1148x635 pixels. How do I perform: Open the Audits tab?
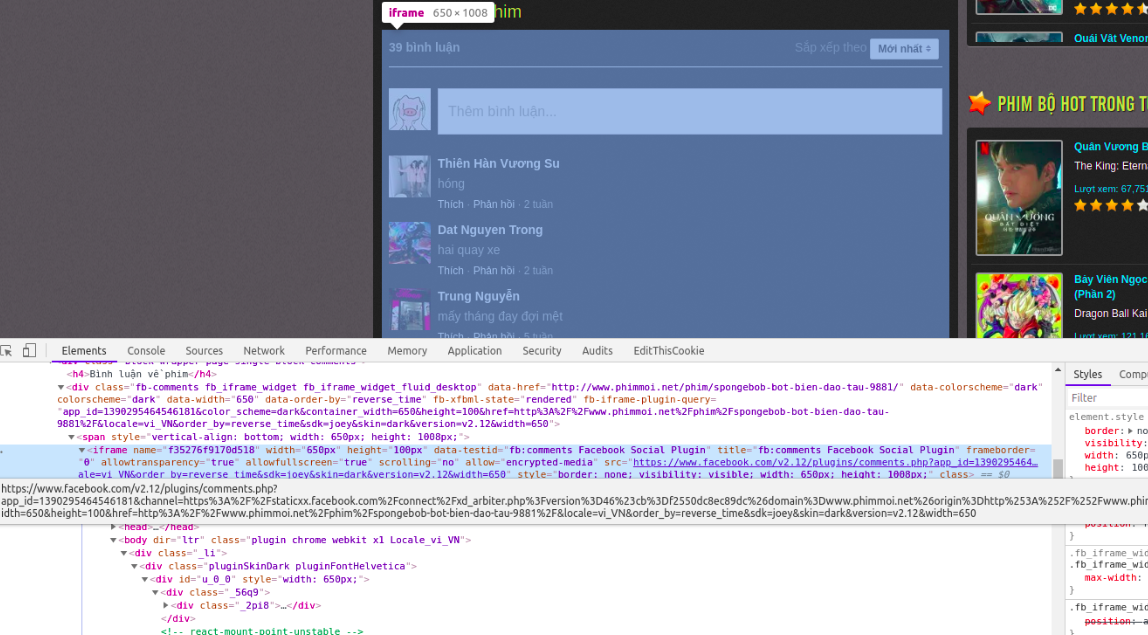(x=597, y=351)
